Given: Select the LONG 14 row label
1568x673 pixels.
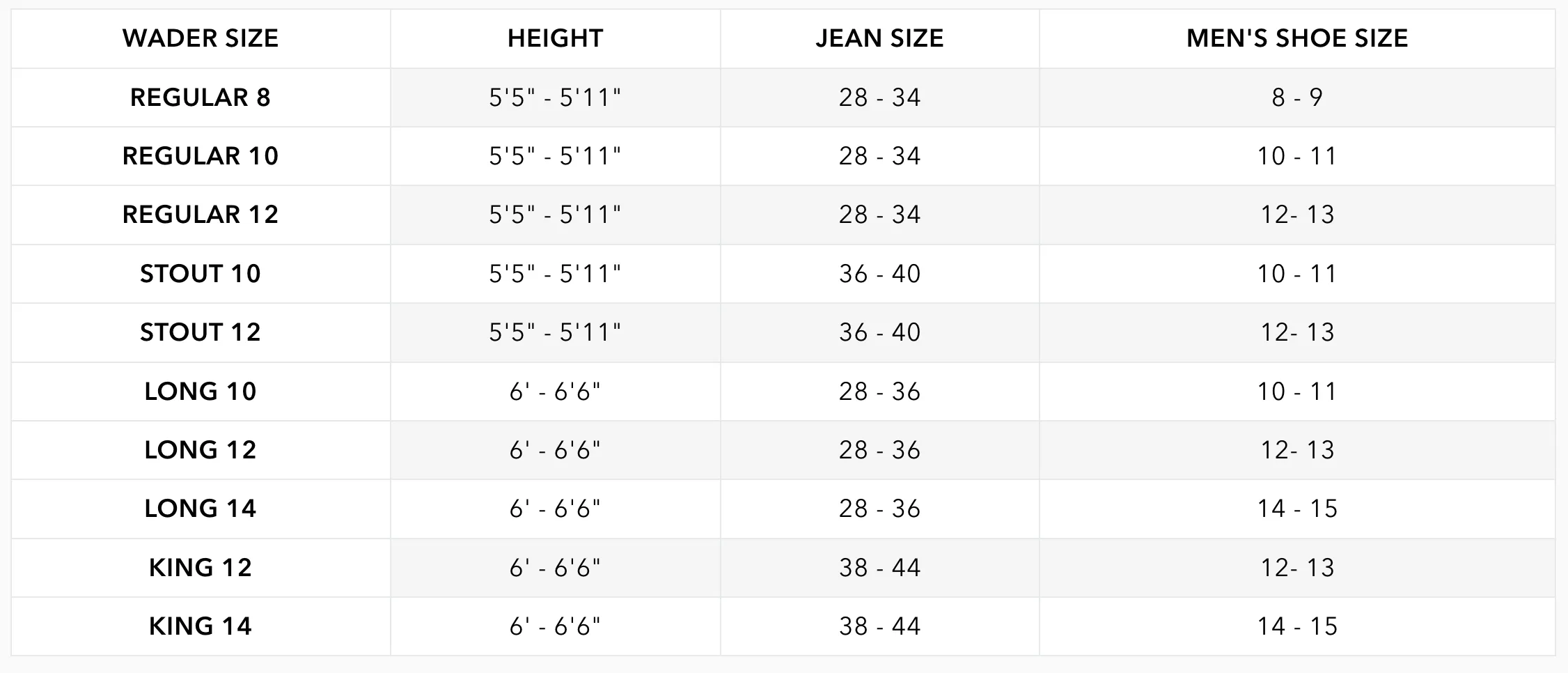Looking at the screenshot, I should pos(201,509).
